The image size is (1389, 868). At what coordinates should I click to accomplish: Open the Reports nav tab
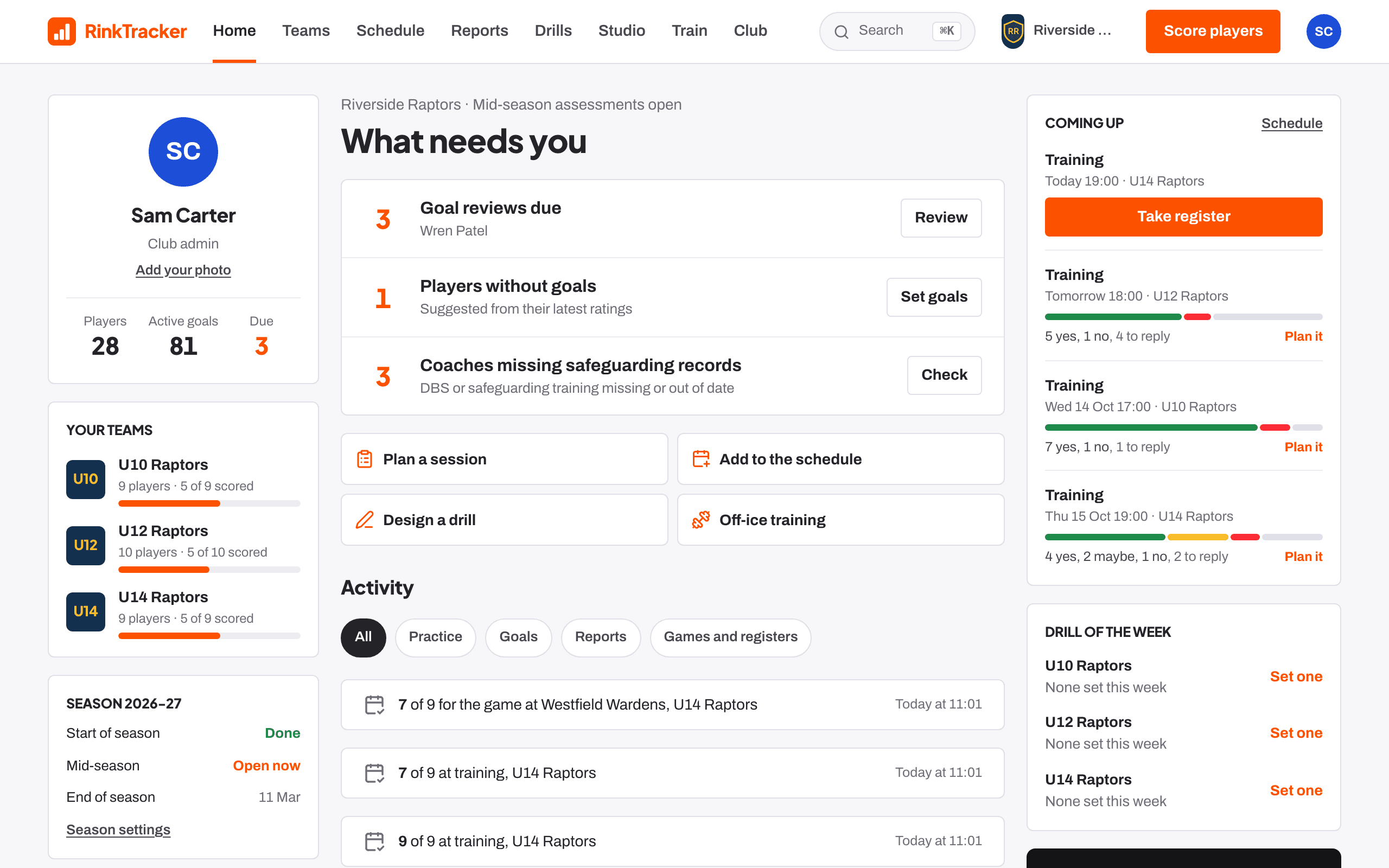479,31
